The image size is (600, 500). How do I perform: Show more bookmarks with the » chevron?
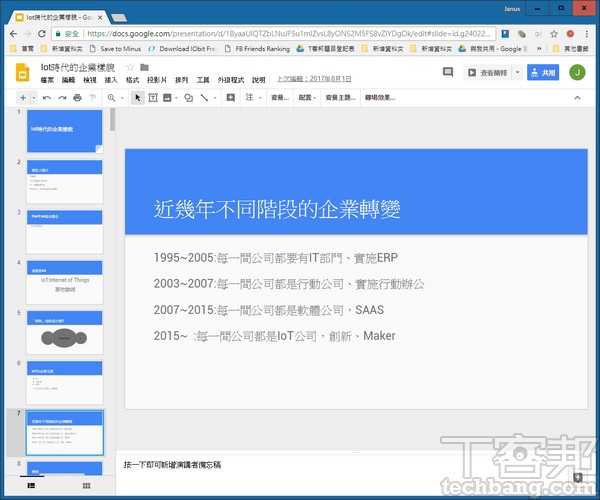tap(539, 49)
